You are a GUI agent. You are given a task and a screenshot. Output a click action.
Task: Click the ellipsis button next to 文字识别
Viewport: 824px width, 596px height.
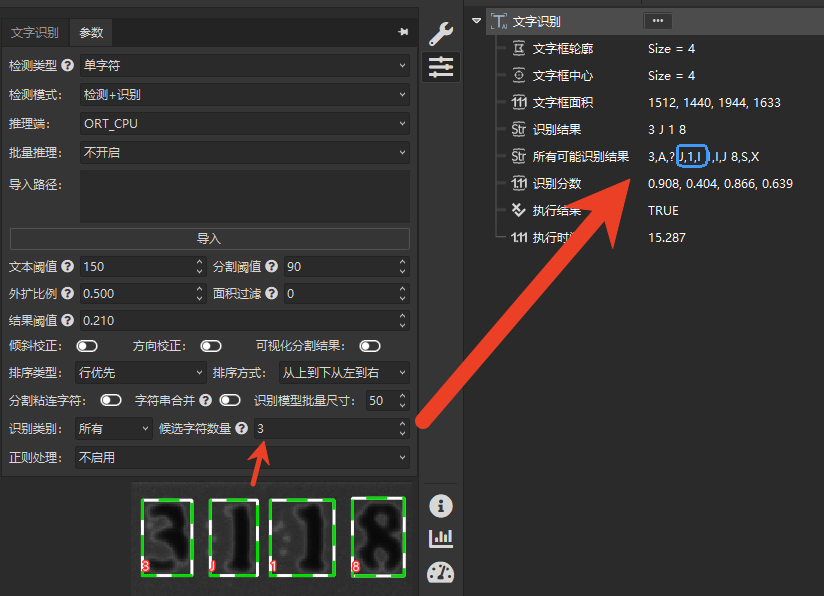(x=657, y=20)
